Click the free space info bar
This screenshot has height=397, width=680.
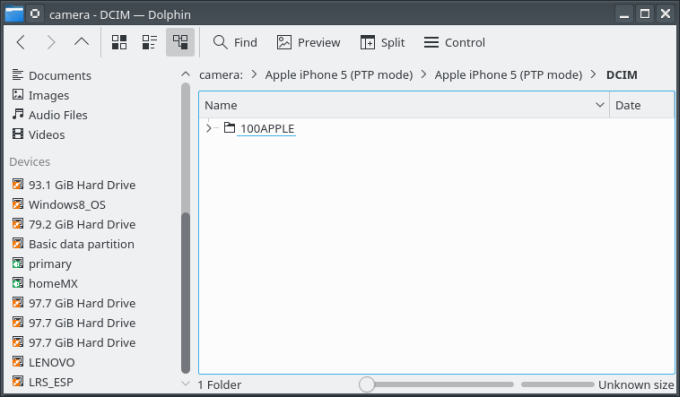click(557, 384)
